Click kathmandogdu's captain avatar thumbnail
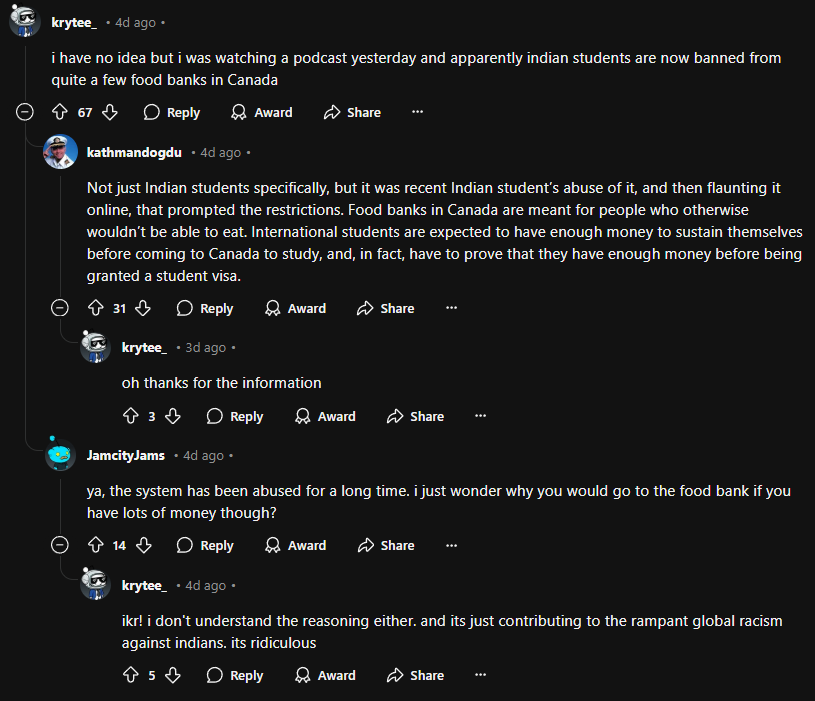Screen dimensions: 815x701 pyautogui.click(x=60, y=152)
